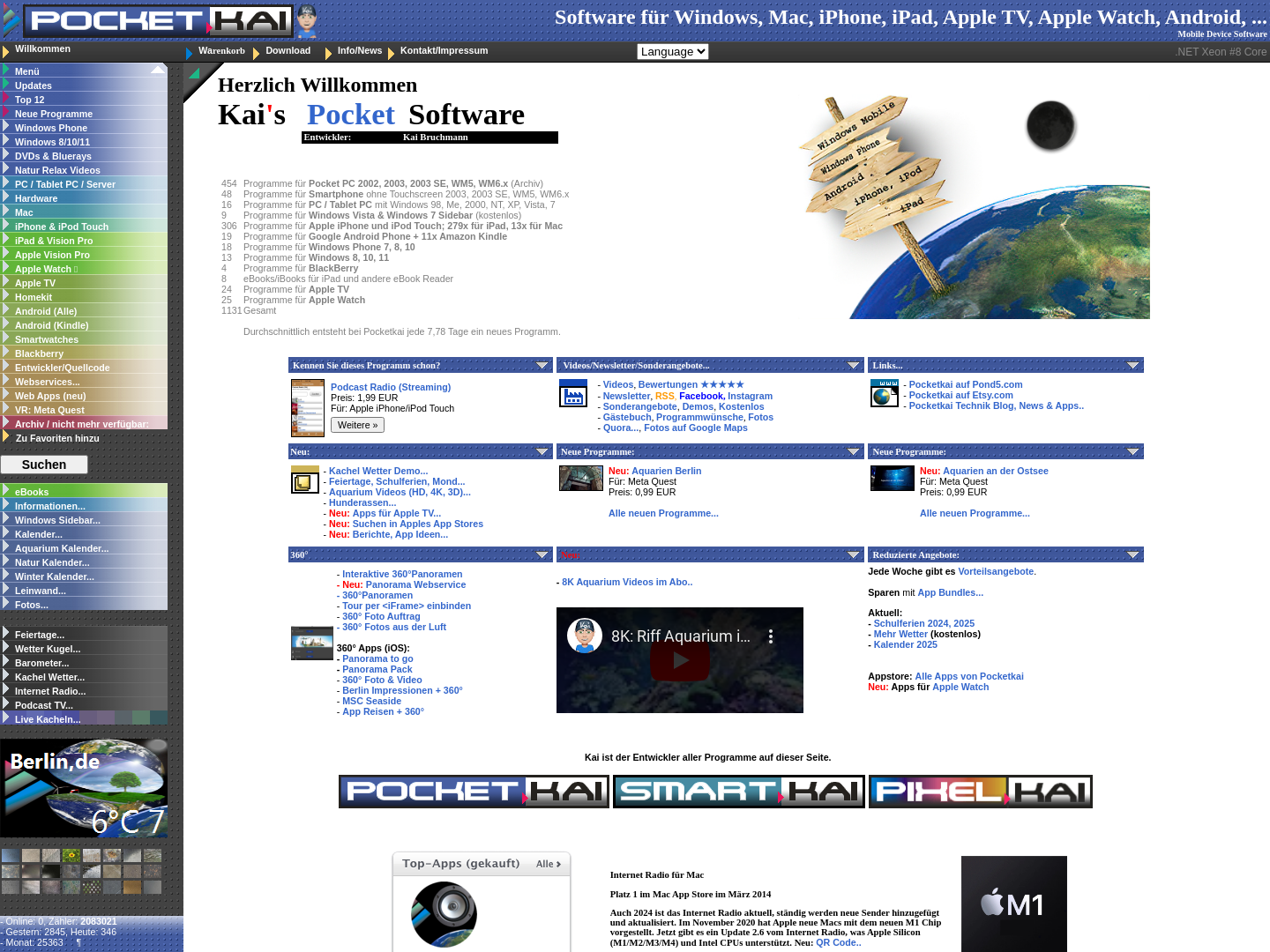The image size is (1270, 952).
Task: Click the PixelKai logo banner
Action: (981, 792)
